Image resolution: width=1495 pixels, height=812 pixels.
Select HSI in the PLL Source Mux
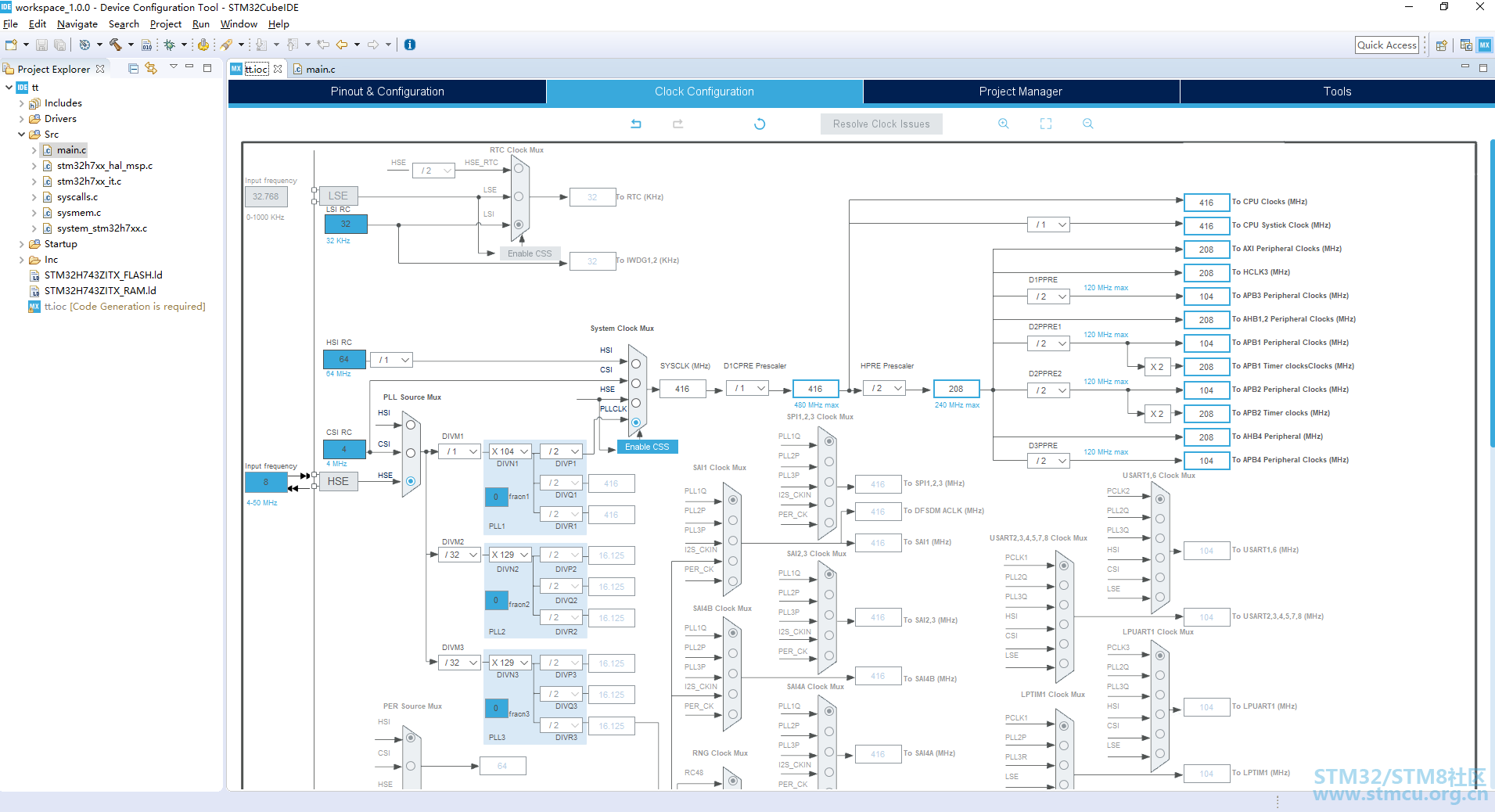tap(411, 425)
